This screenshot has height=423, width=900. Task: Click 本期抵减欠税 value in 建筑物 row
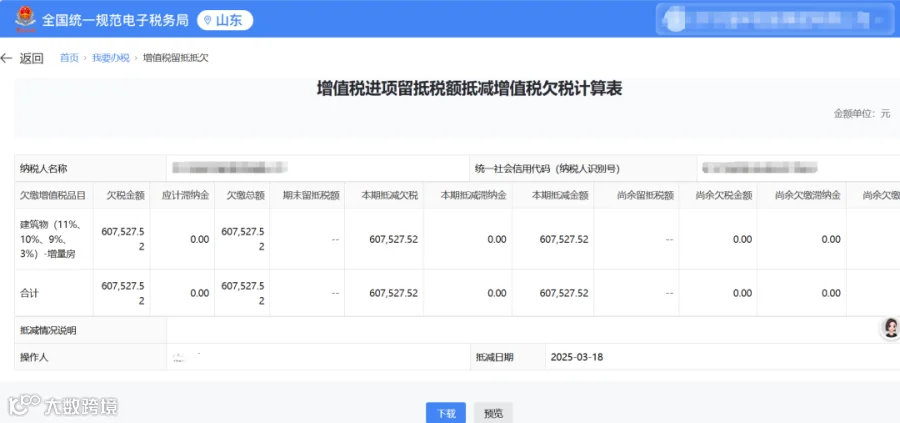click(x=394, y=239)
